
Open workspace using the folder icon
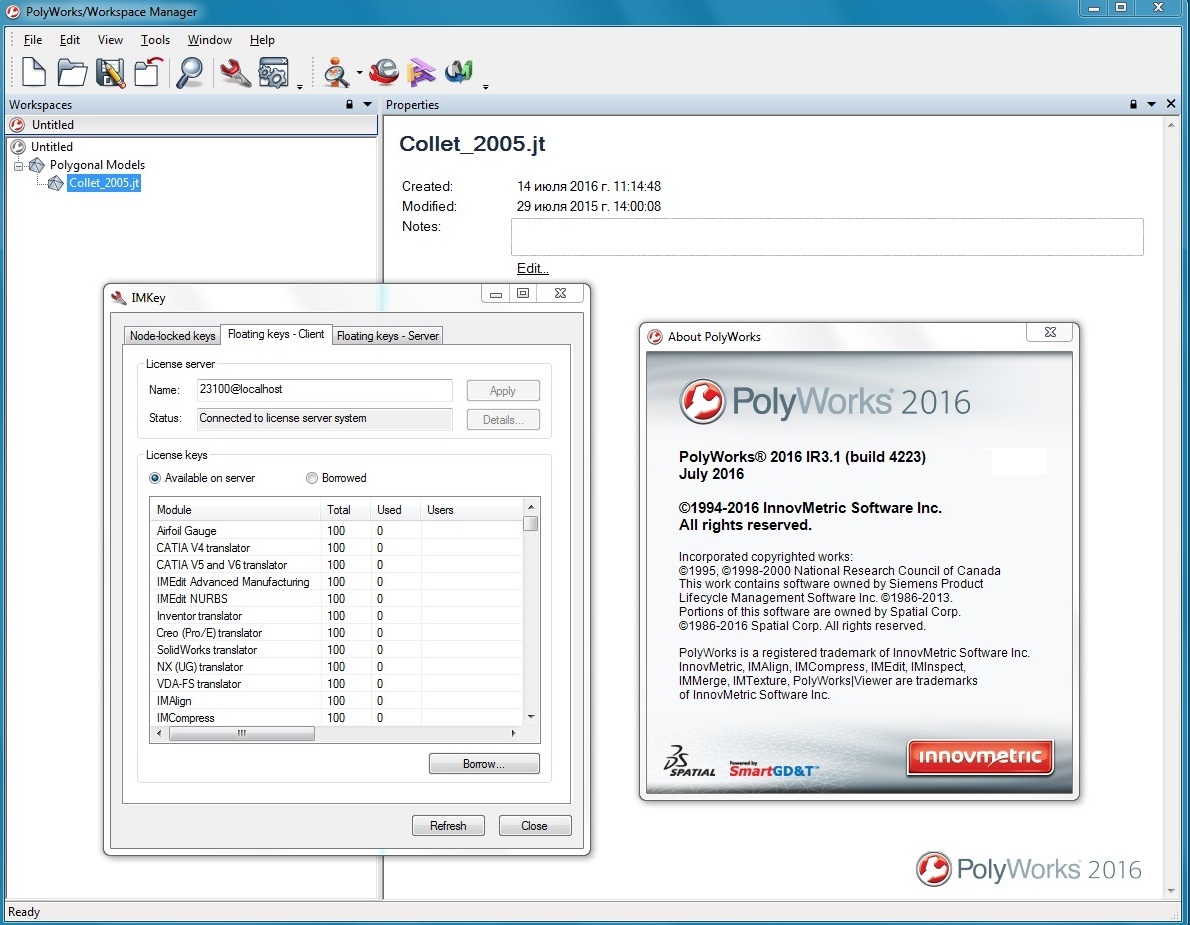point(72,73)
